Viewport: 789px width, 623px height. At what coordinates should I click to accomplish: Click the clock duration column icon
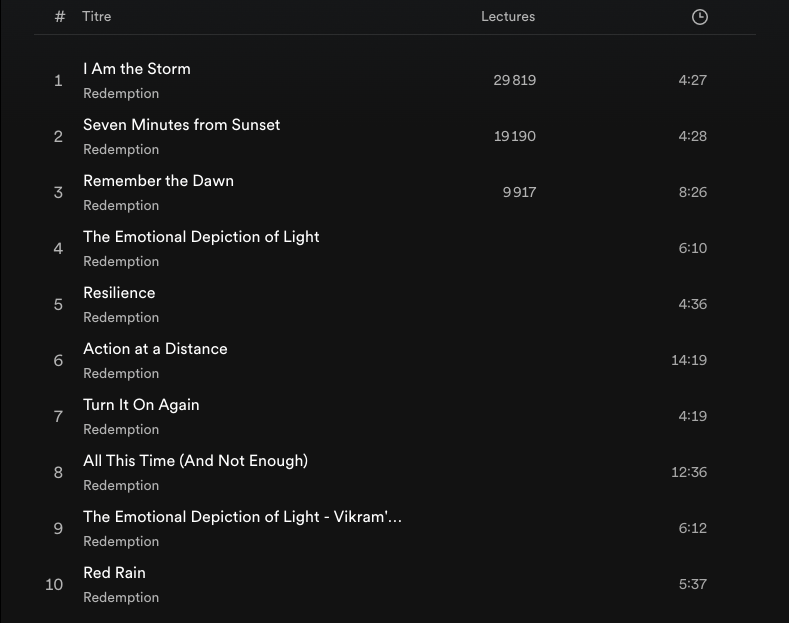[x=699, y=17]
